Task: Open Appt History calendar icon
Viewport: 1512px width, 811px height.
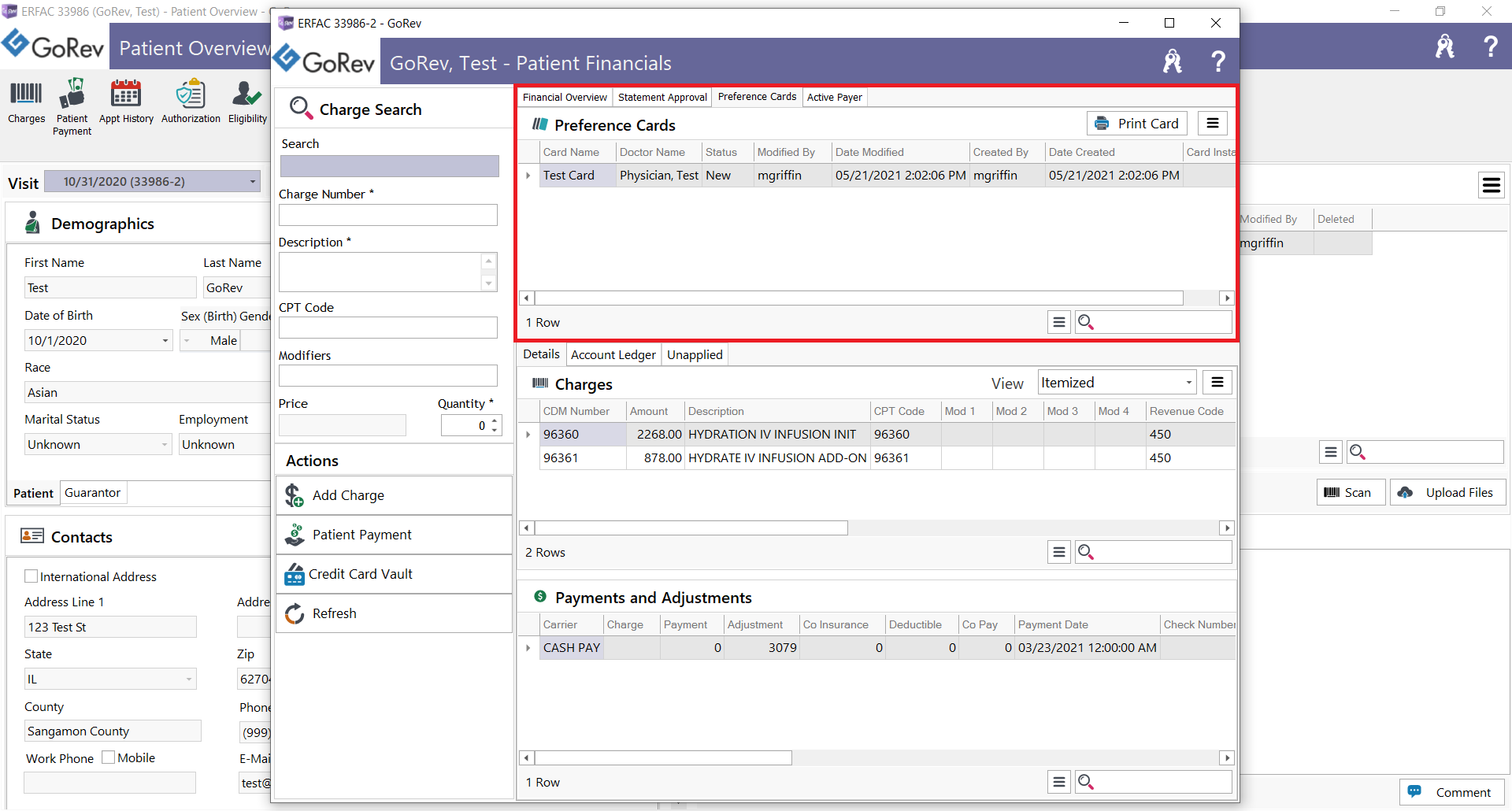Action: 126,102
